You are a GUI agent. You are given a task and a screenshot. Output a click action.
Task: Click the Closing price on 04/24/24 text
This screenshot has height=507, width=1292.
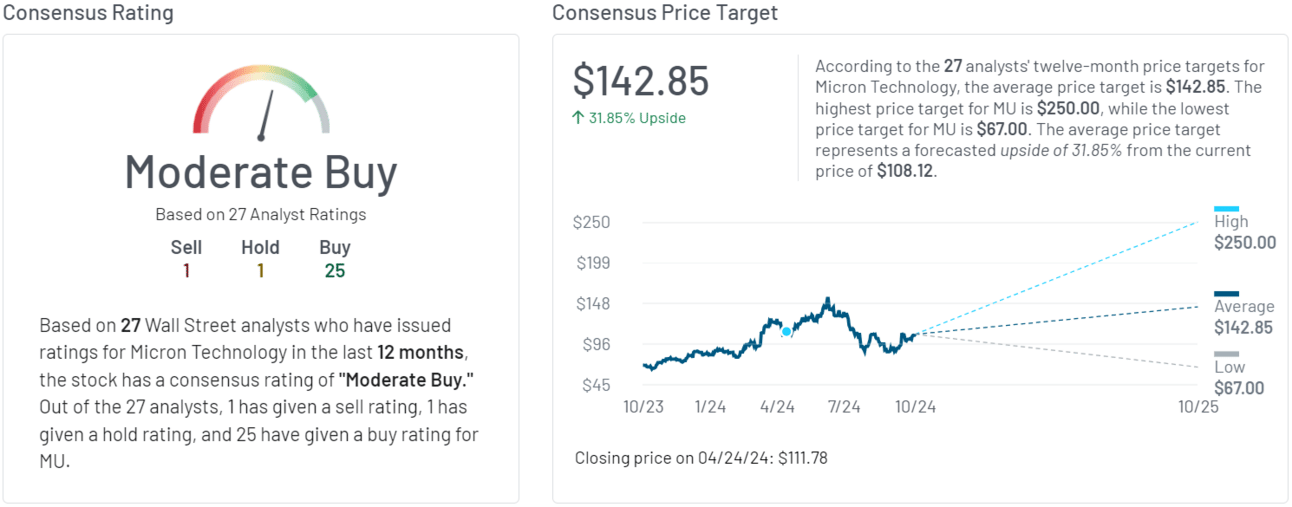click(701, 458)
